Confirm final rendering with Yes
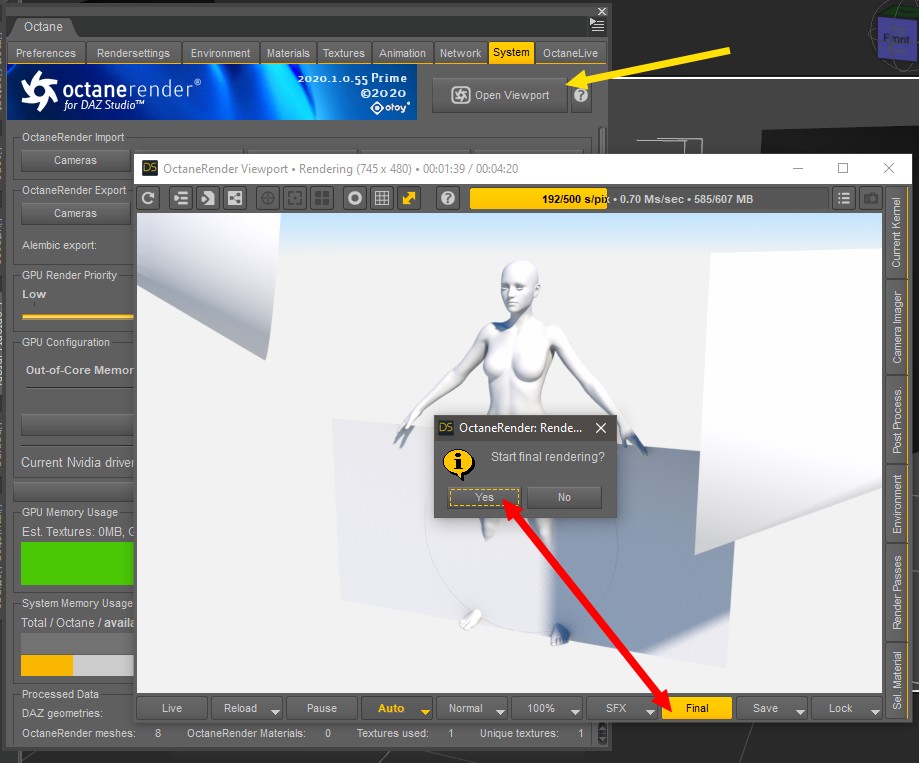This screenshot has height=763, width=919. (484, 497)
